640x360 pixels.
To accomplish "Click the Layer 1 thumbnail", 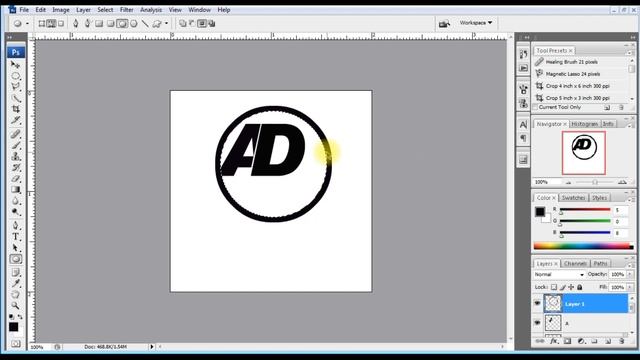I will click(553, 304).
